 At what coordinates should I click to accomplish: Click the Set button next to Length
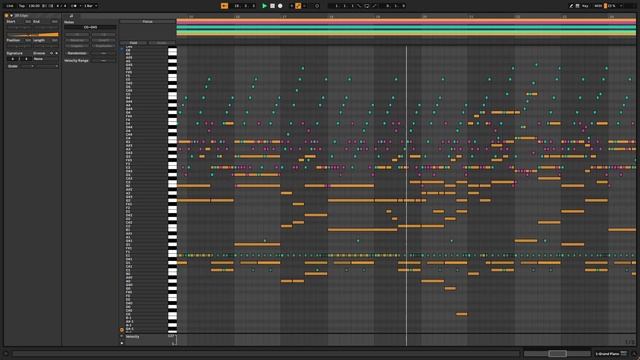pyautogui.click(x=55, y=40)
